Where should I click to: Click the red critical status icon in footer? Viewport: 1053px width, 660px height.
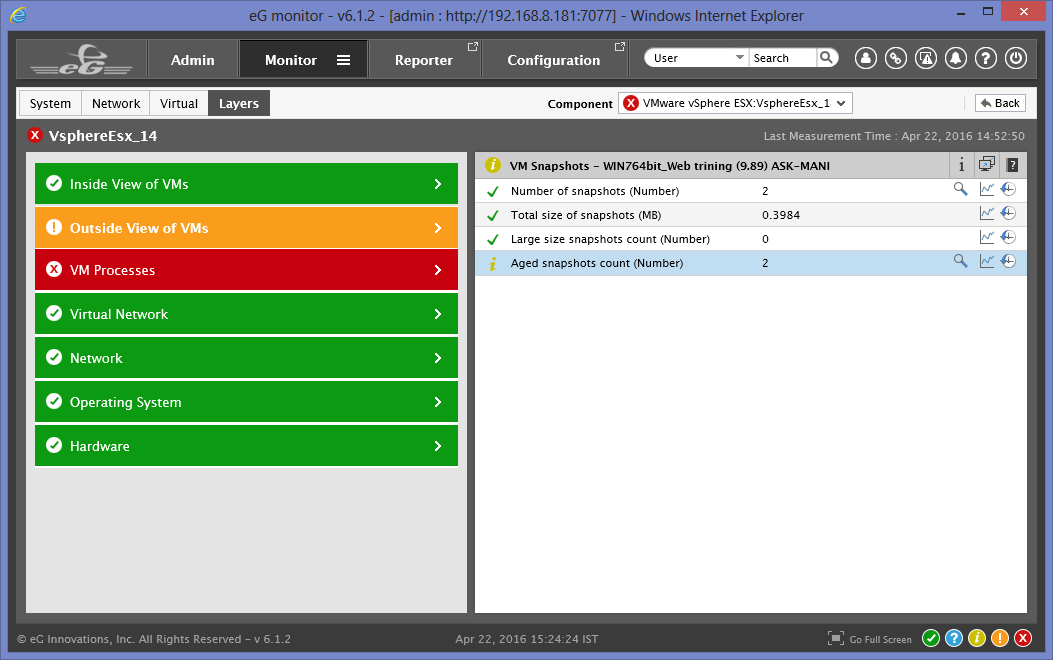1023,639
